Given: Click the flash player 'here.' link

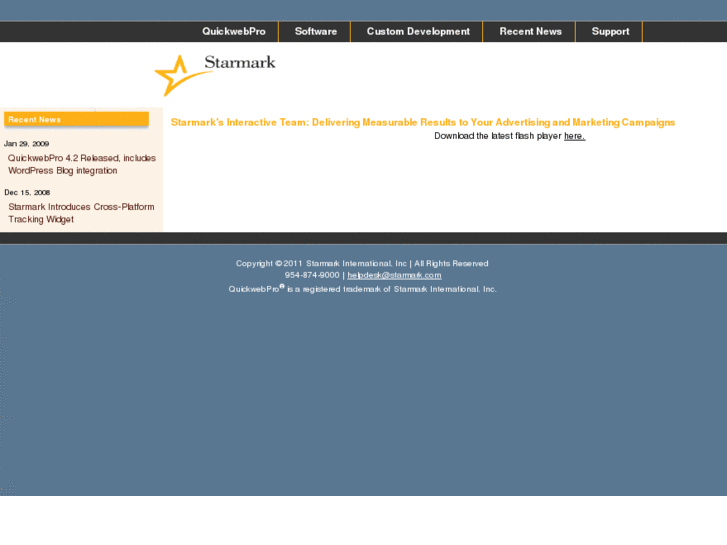Looking at the screenshot, I should pos(574,136).
